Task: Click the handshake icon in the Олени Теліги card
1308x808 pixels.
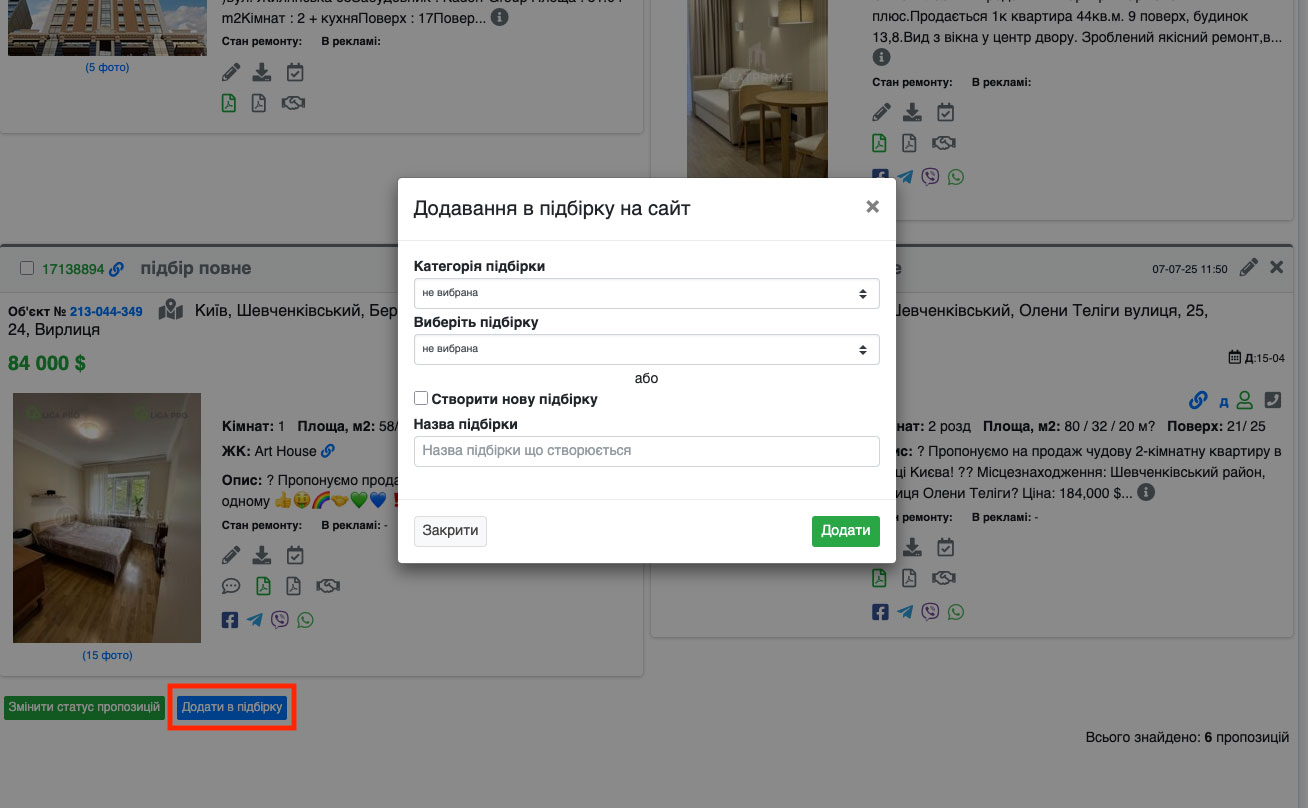Action: (x=943, y=578)
